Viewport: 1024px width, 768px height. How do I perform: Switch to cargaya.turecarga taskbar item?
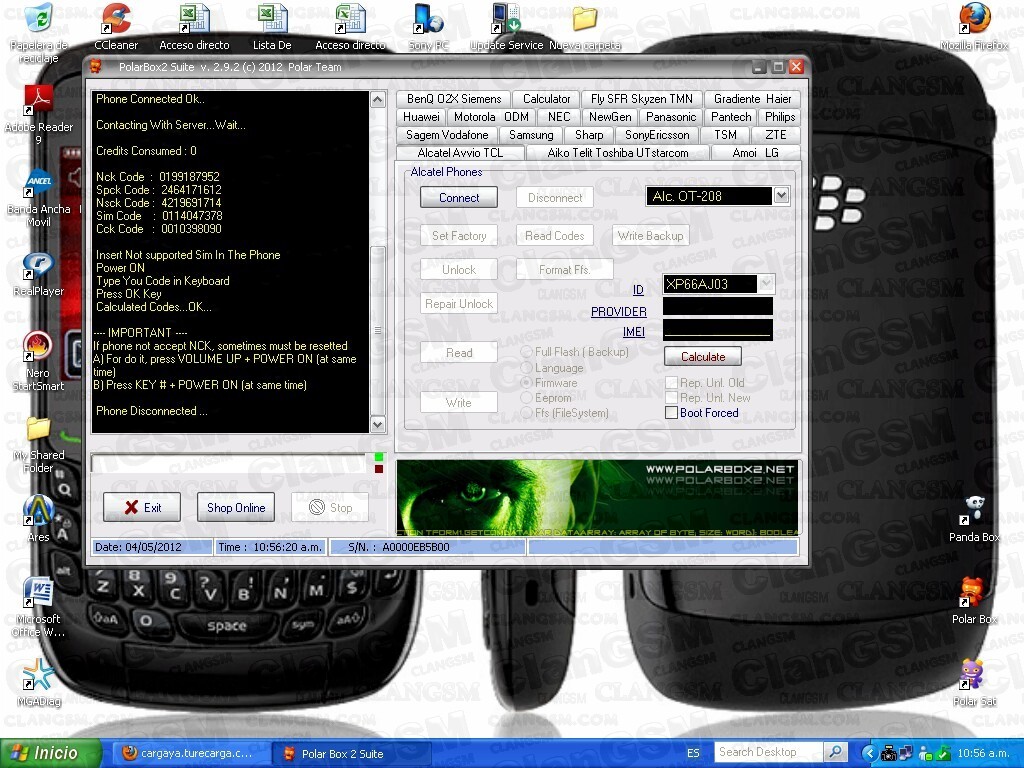[x=190, y=754]
